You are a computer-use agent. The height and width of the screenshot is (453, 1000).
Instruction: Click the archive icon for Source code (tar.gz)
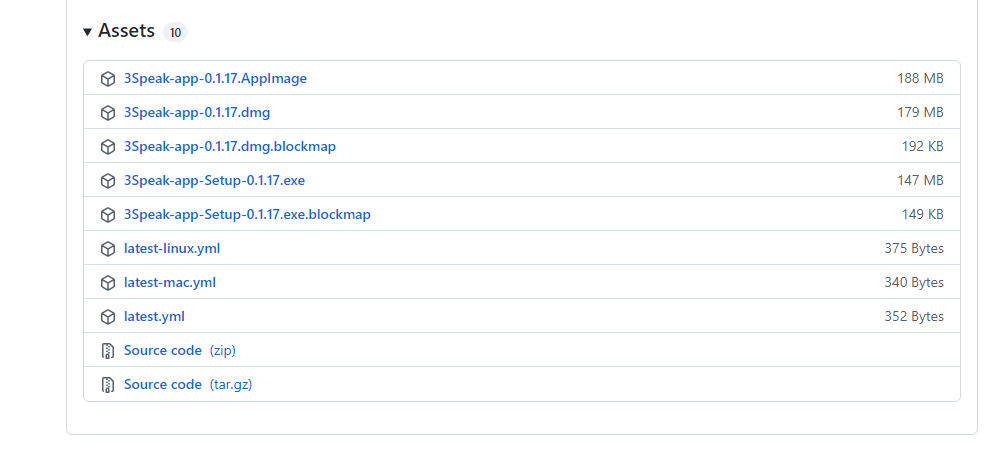pos(108,385)
